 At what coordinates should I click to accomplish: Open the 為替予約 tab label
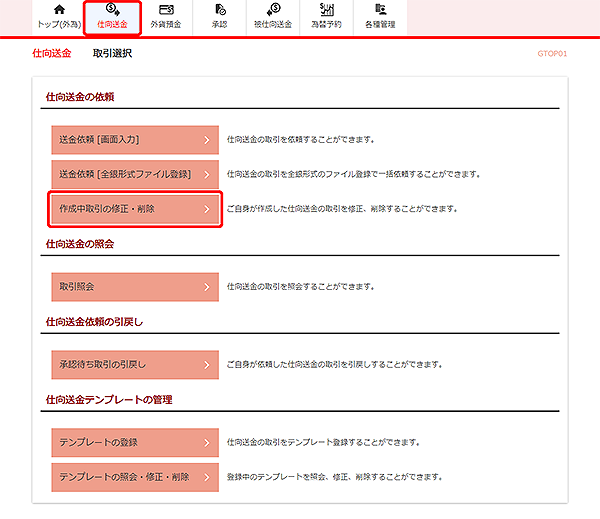click(326, 24)
